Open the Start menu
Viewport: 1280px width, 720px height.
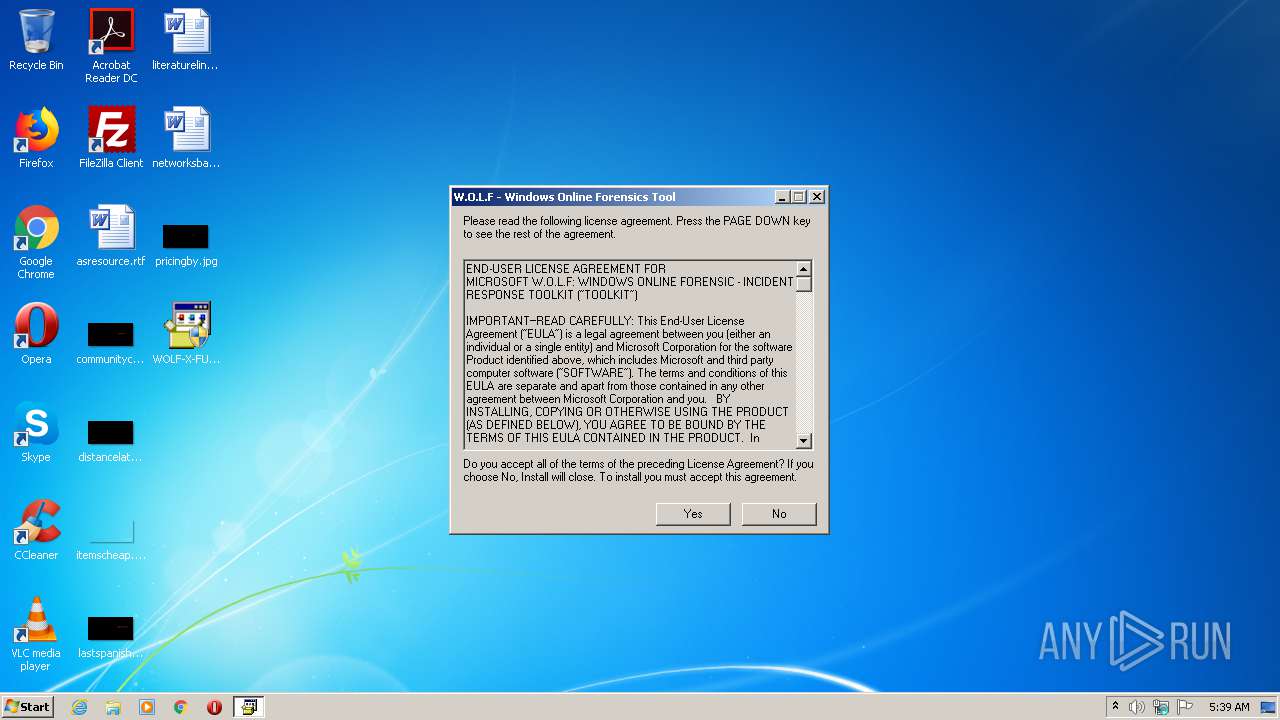27,707
